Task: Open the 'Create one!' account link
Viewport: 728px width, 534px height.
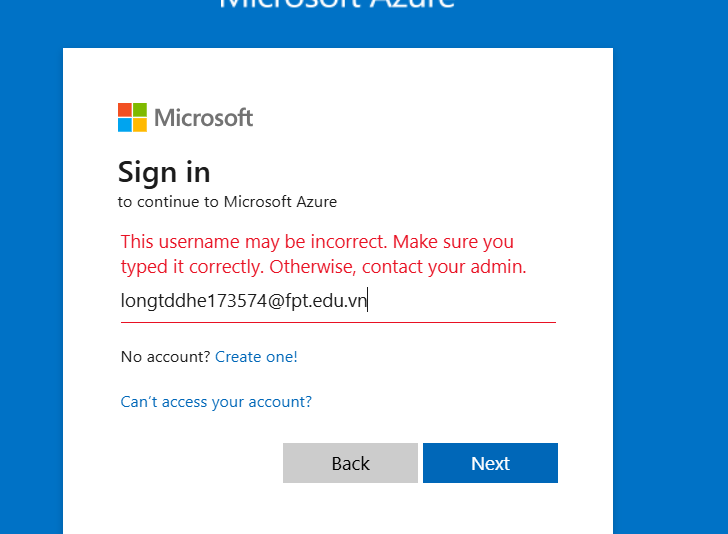Action: [x=256, y=357]
